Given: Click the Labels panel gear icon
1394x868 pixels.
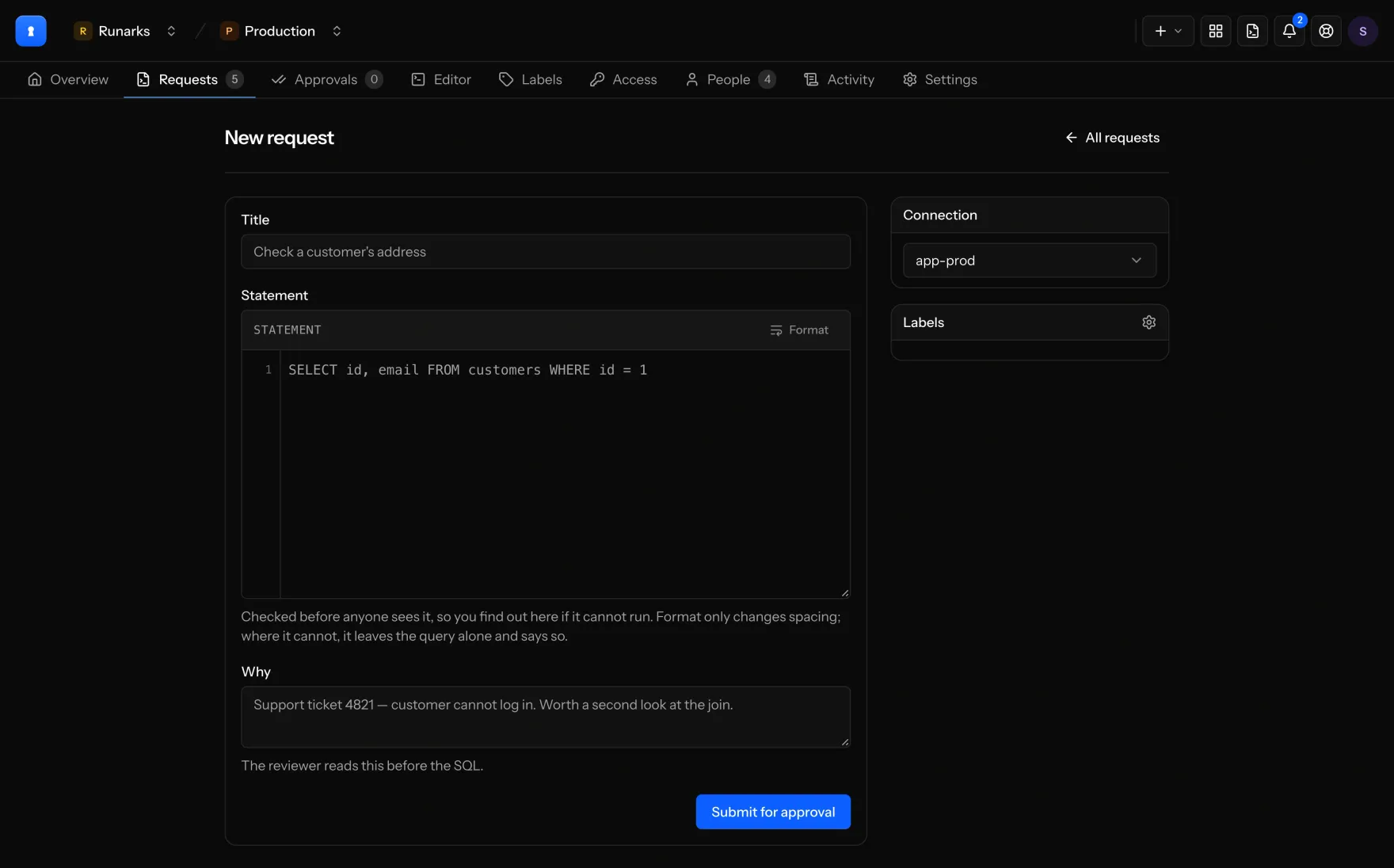Looking at the screenshot, I should (1148, 322).
